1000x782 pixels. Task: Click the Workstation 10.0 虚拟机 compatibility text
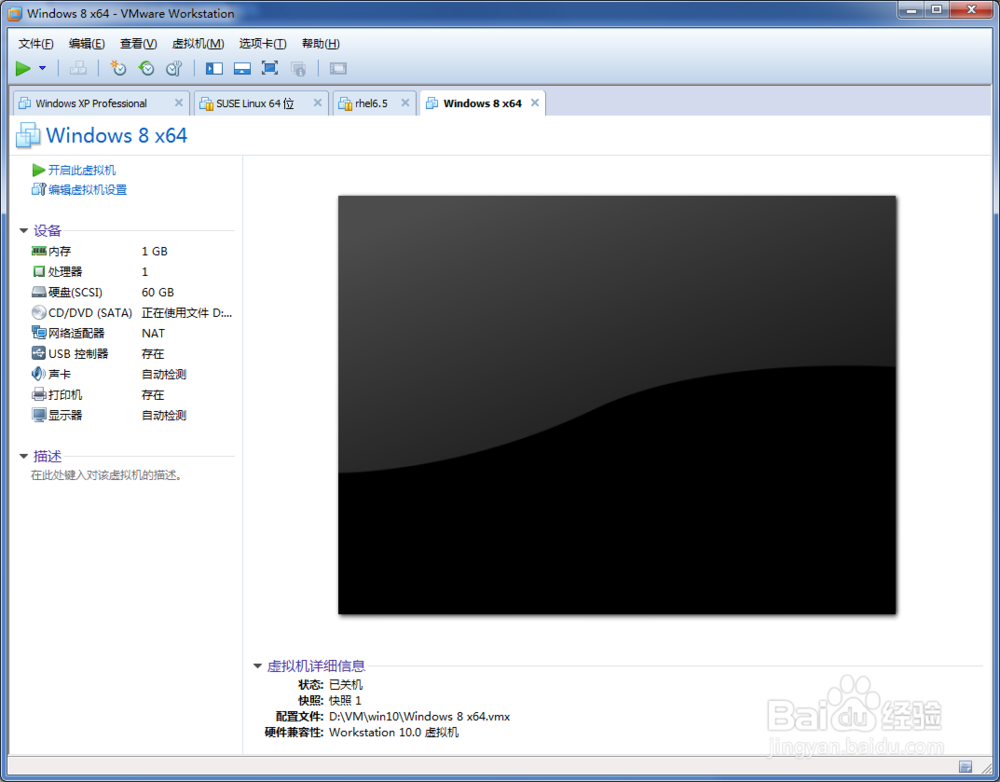point(393,732)
